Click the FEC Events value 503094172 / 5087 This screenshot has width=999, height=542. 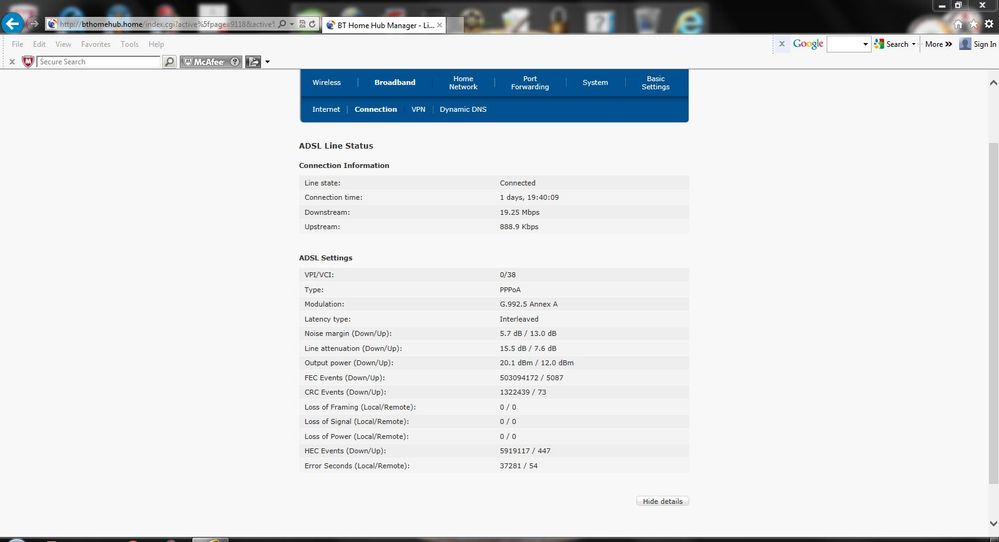pos(531,378)
